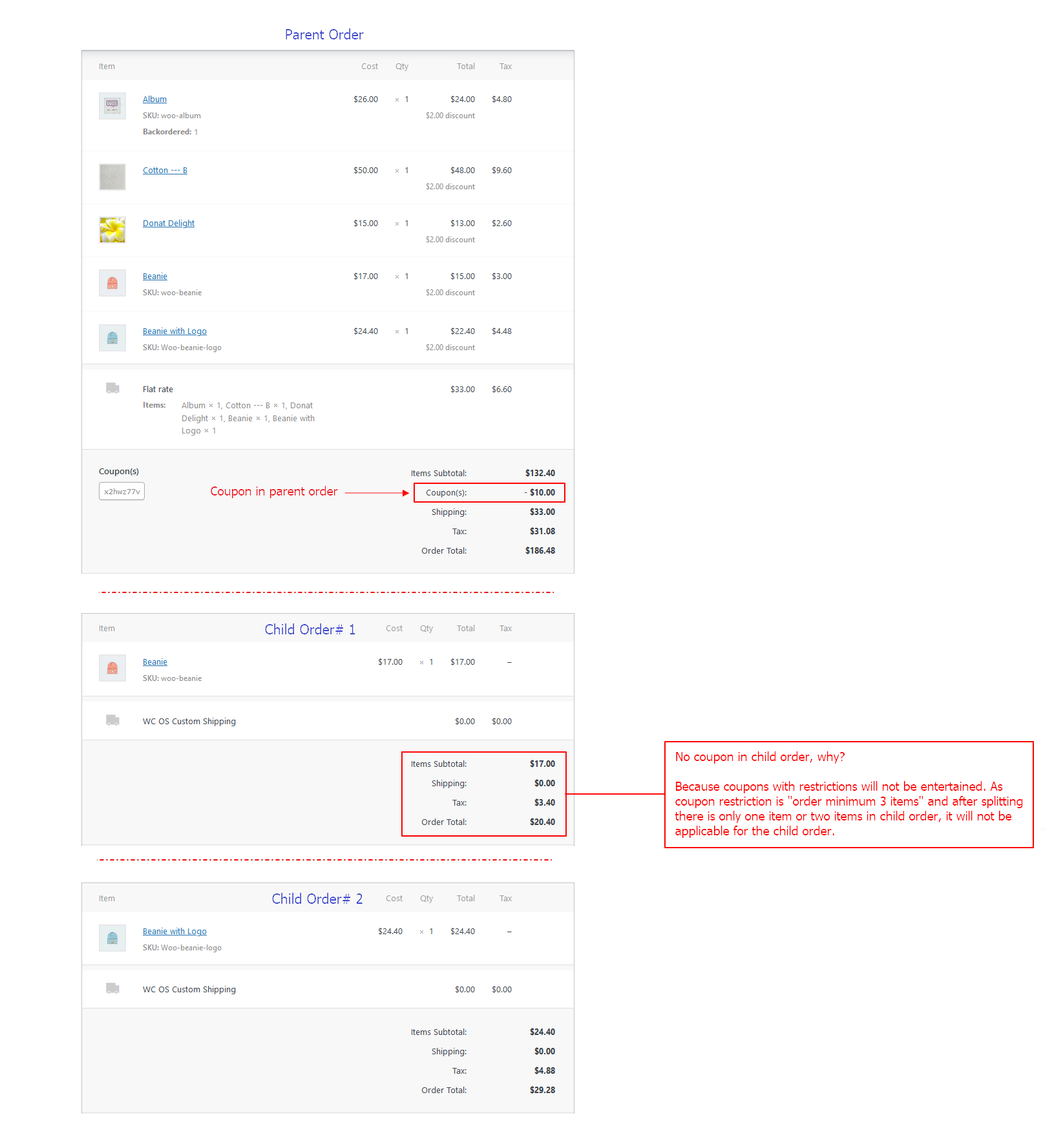The width and height of the screenshot is (1063, 1148).
Task: Click "WC OS Custom Shipping" in Child Order #2
Action: [189, 990]
